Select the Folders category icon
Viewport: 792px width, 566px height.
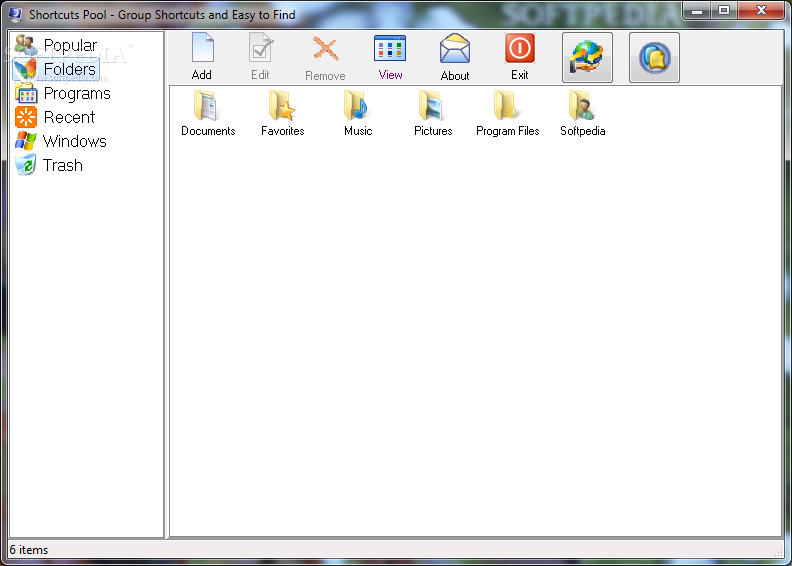pyautogui.click(x=25, y=69)
